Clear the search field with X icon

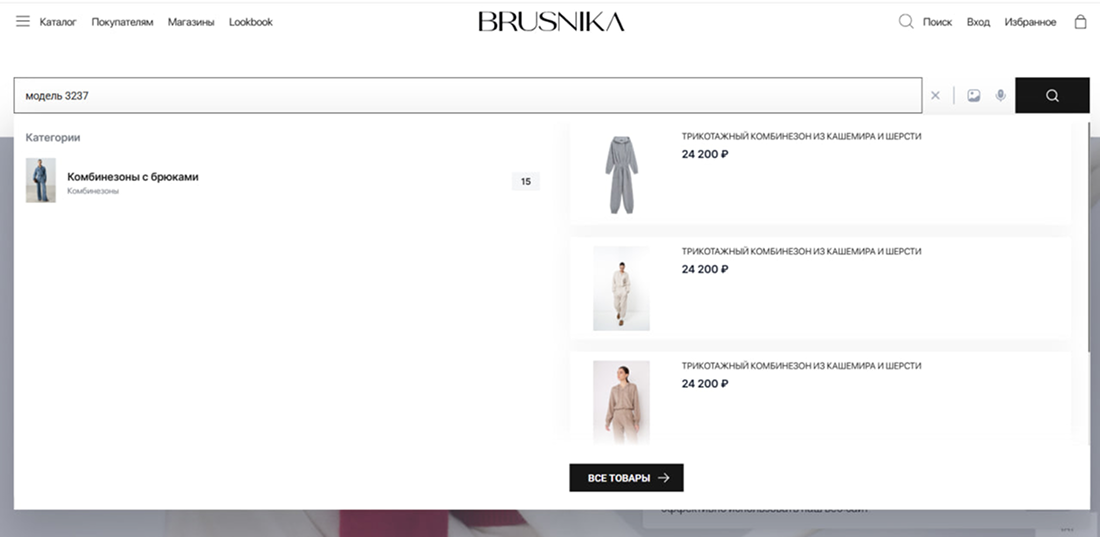pos(936,96)
